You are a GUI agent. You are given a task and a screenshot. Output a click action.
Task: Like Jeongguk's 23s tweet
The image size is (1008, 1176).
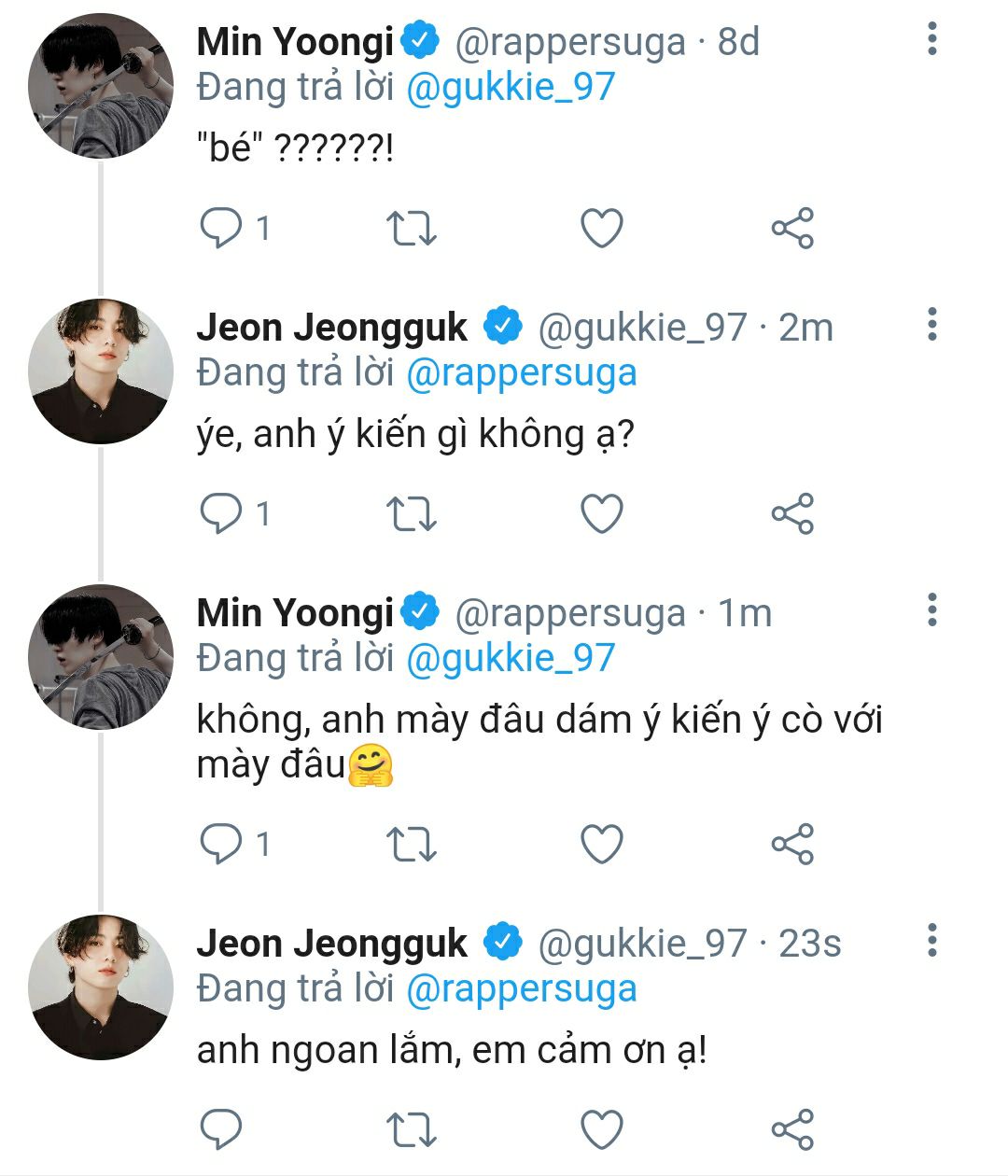click(601, 1129)
